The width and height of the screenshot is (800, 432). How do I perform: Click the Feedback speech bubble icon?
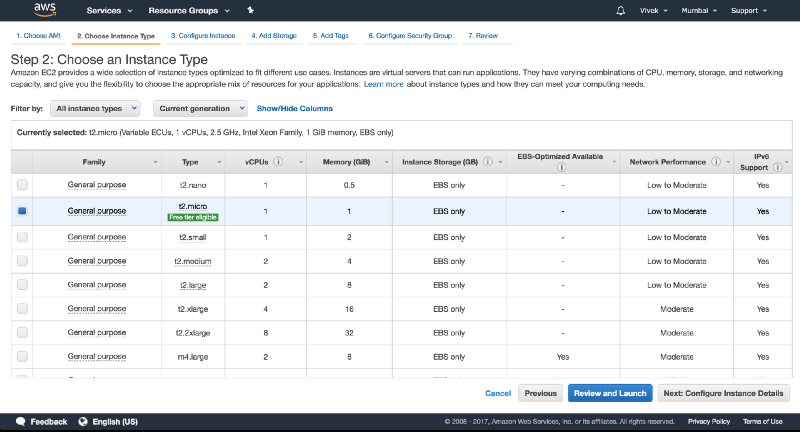point(20,421)
